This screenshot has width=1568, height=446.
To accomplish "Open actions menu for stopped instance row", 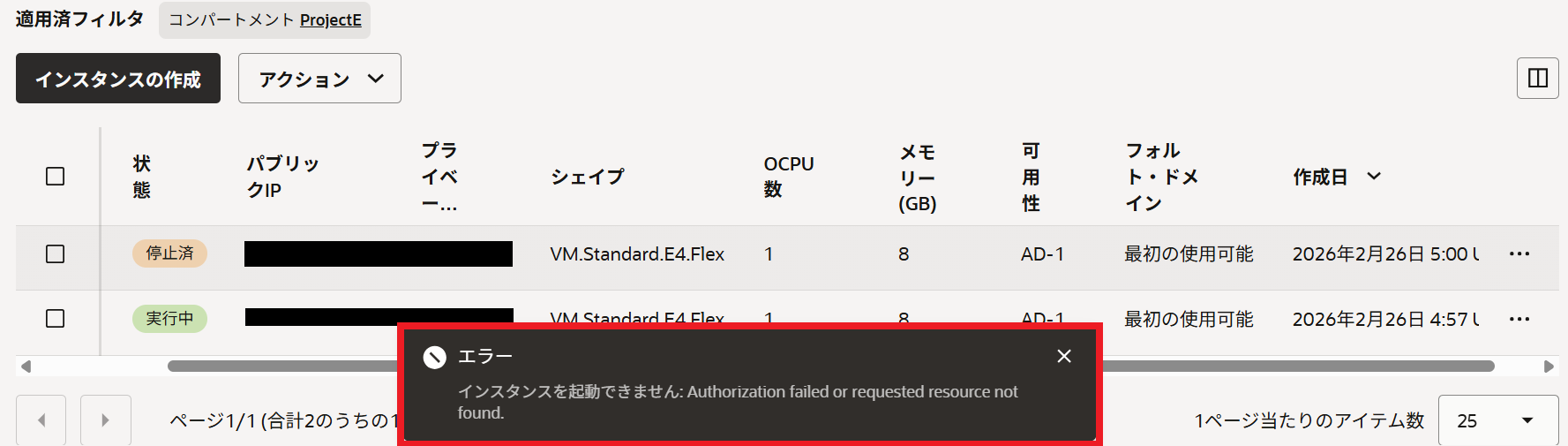I will (1519, 254).
